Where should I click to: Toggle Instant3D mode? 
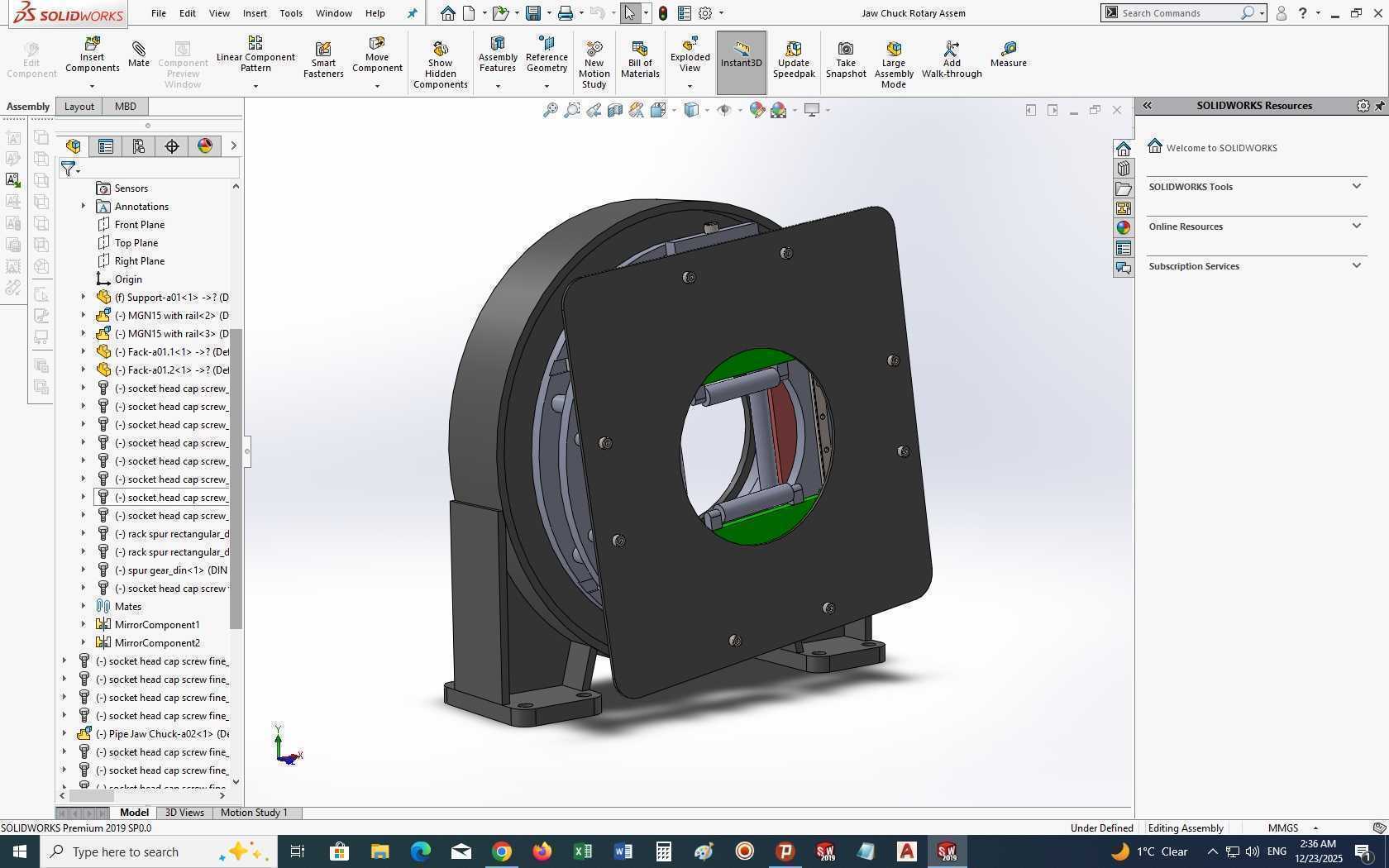(741, 62)
